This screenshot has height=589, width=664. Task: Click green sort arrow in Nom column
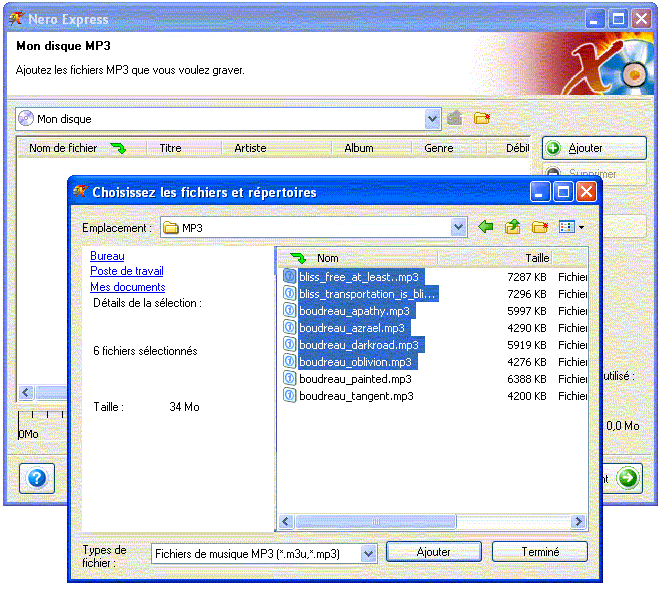[x=298, y=257]
